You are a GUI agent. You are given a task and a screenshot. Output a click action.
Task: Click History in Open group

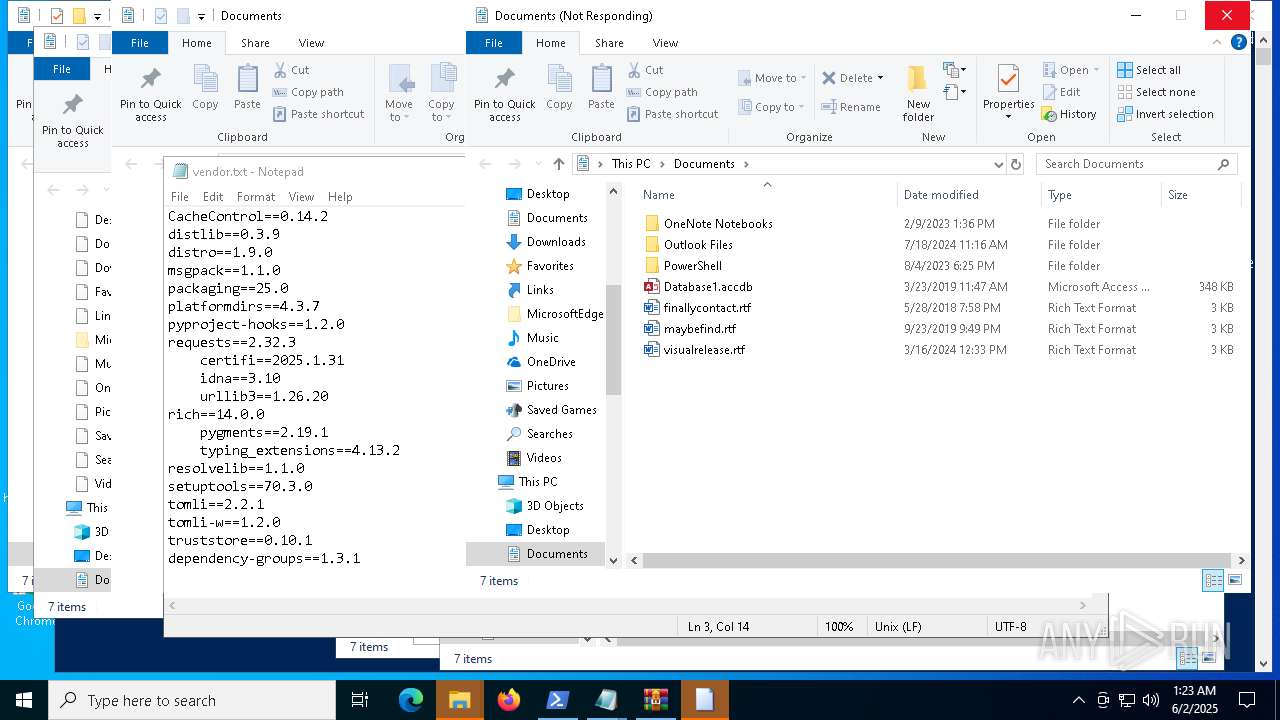[x=1069, y=114]
